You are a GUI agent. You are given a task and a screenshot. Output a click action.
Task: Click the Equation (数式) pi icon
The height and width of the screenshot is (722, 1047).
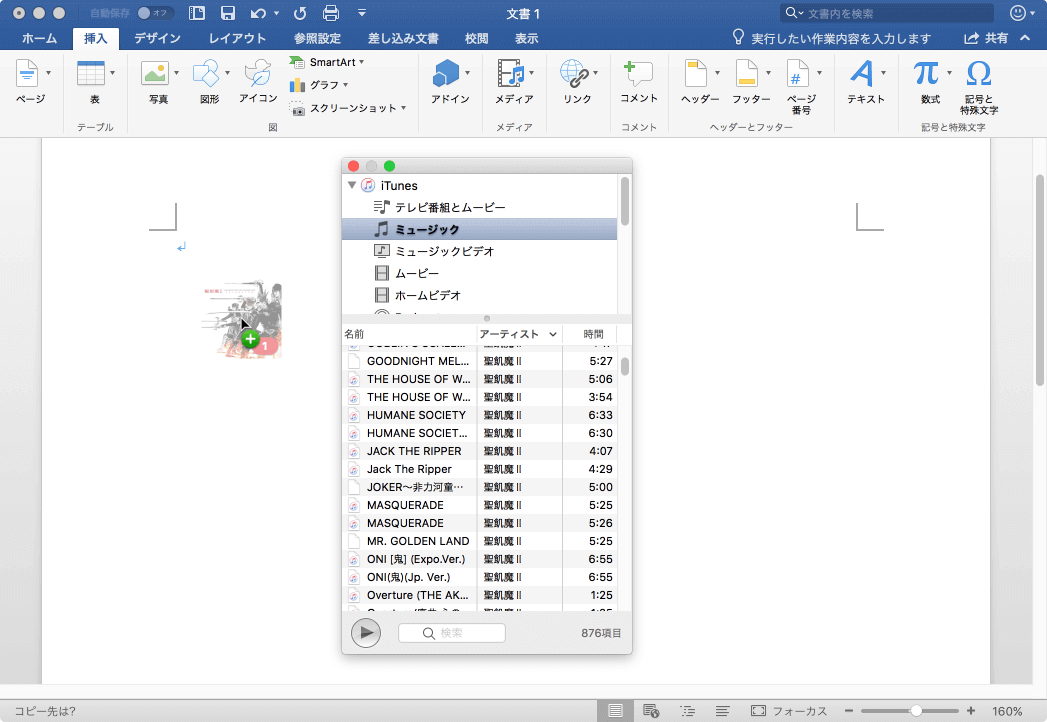coord(926,73)
